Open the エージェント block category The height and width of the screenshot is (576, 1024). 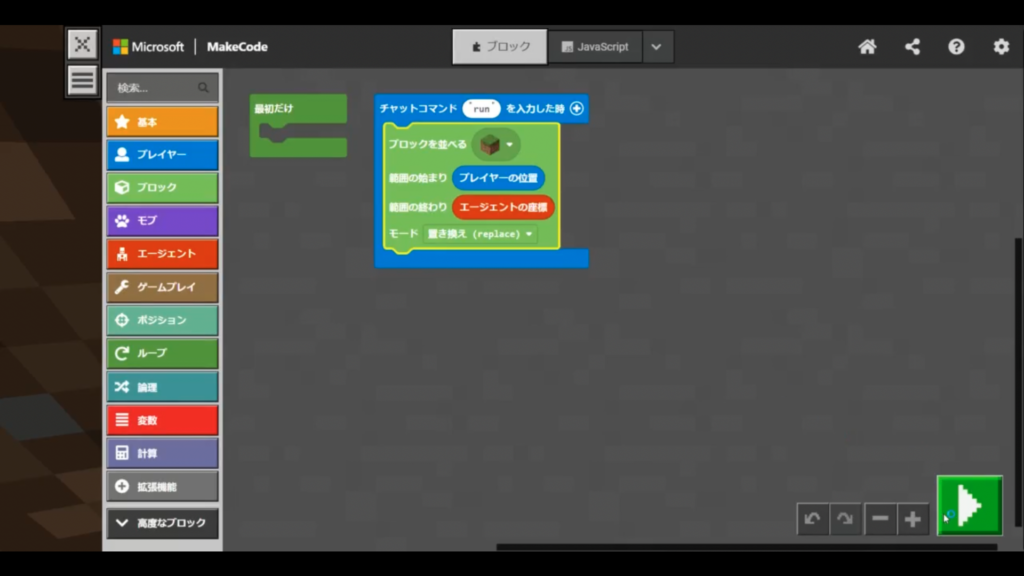tap(162, 254)
